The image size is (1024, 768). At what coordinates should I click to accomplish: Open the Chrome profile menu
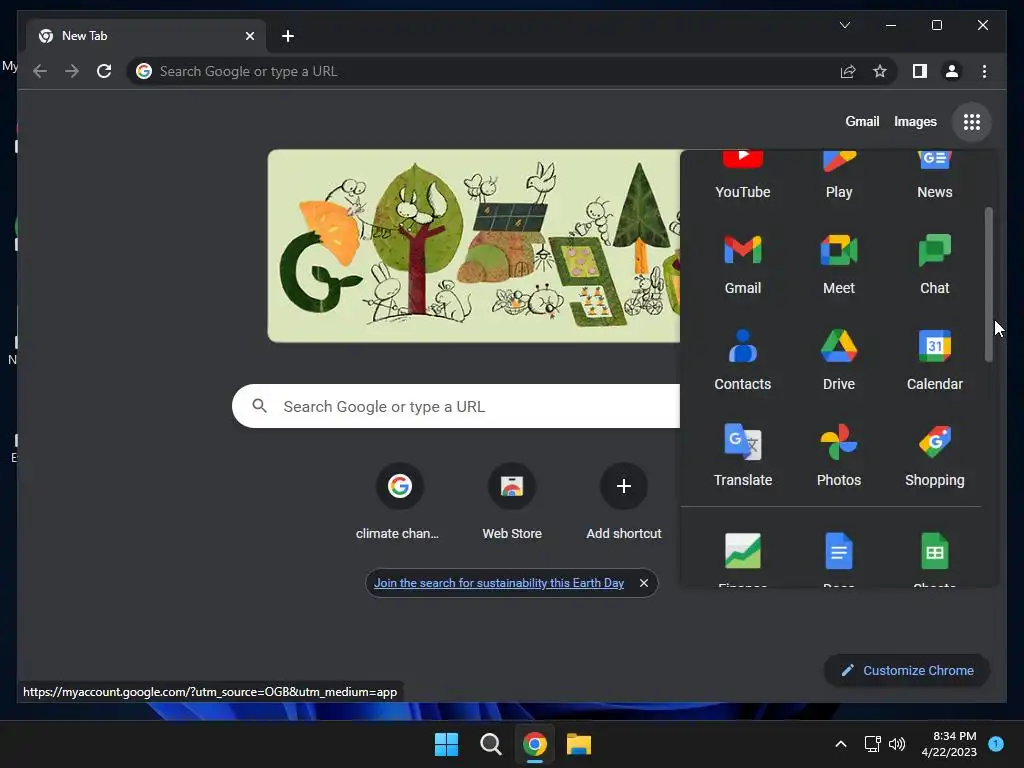(952, 71)
